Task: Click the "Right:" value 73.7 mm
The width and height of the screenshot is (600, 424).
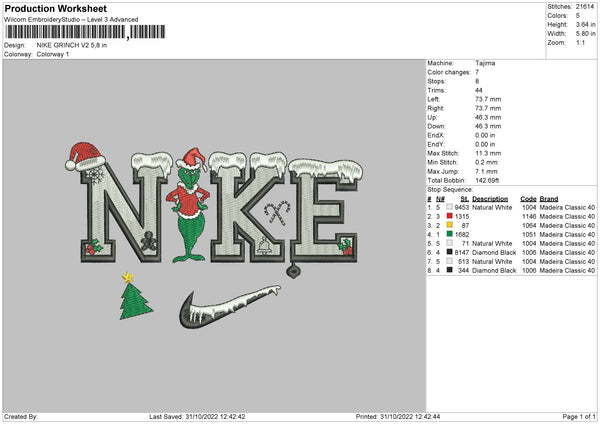Action: click(x=488, y=108)
